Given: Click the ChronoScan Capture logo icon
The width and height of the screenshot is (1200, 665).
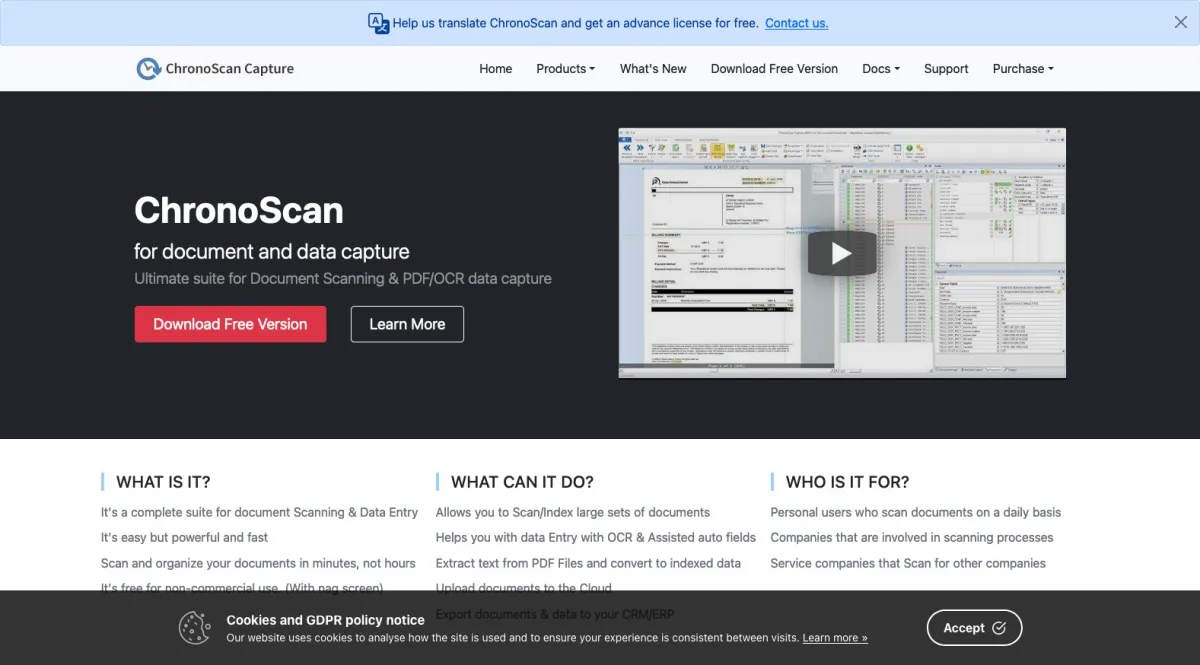Looking at the screenshot, I should coord(148,69).
